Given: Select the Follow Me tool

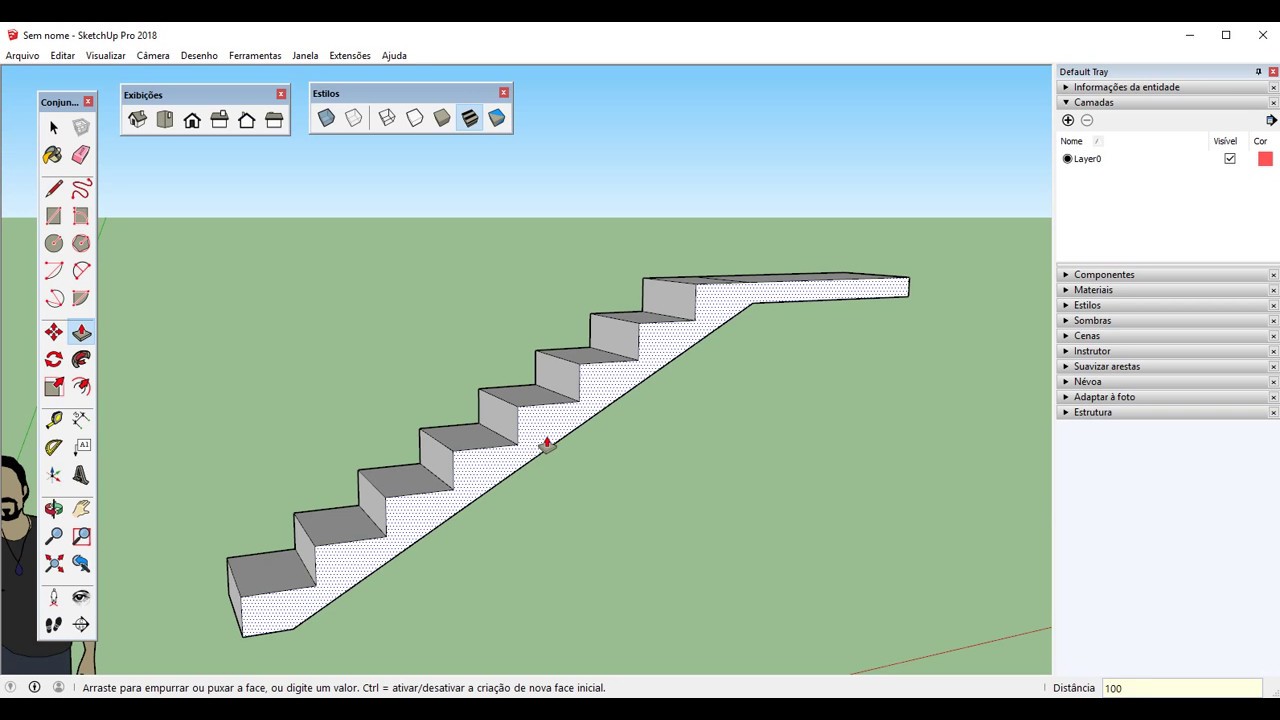Looking at the screenshot, I should pyautogui.click(x=81, y=359).
